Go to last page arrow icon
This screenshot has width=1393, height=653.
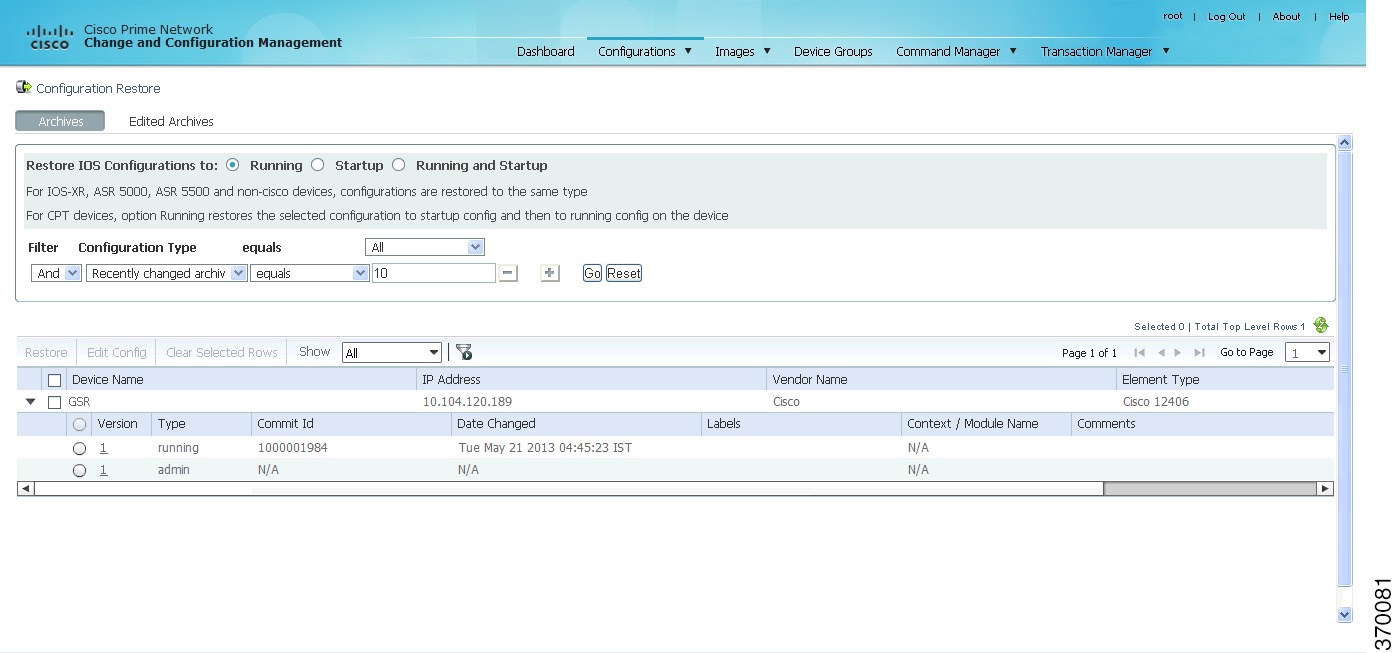1199,352
